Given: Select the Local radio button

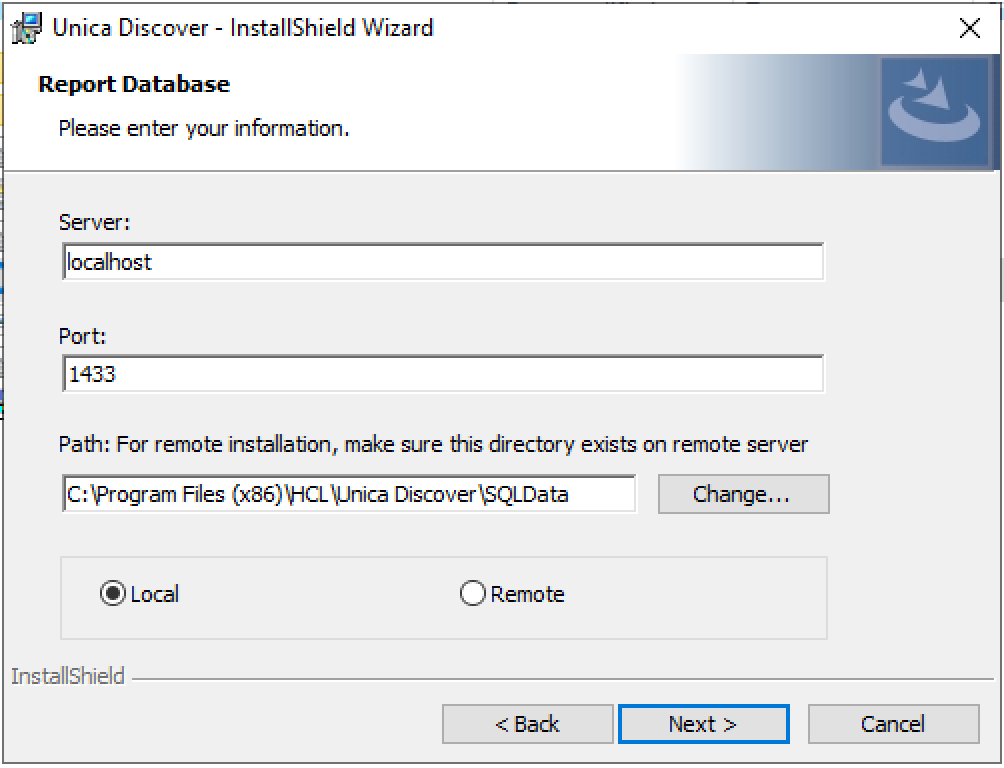Looking at the screenshot, I should [111, 594].
